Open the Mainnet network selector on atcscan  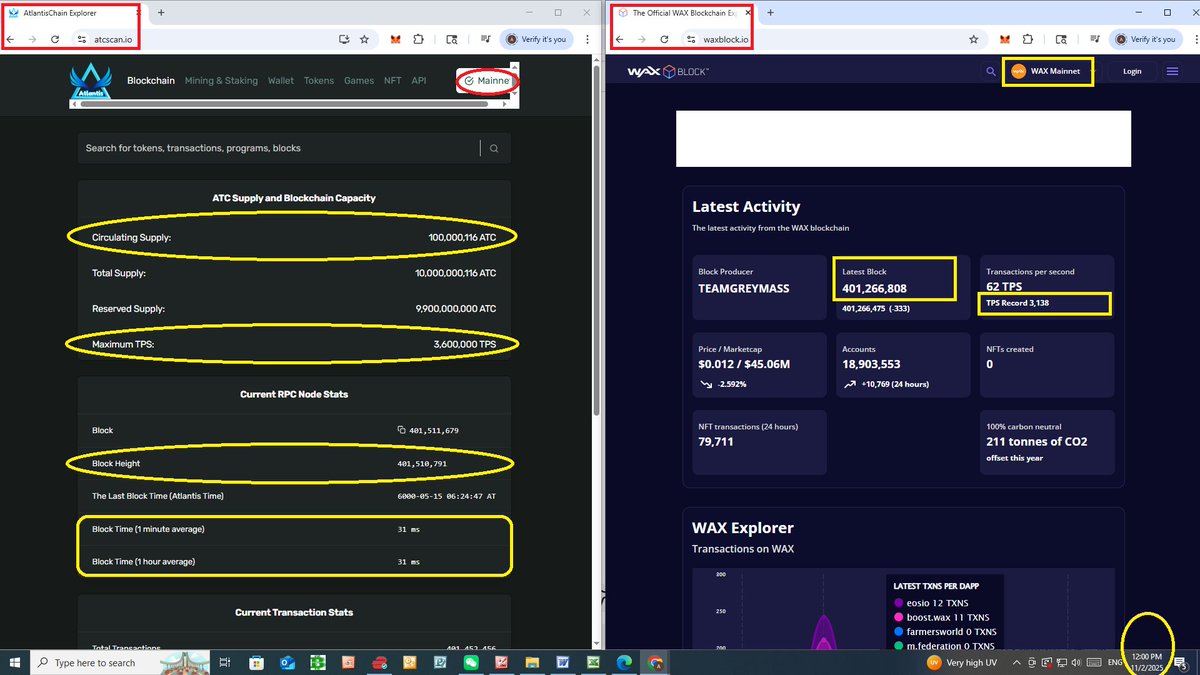487,80
